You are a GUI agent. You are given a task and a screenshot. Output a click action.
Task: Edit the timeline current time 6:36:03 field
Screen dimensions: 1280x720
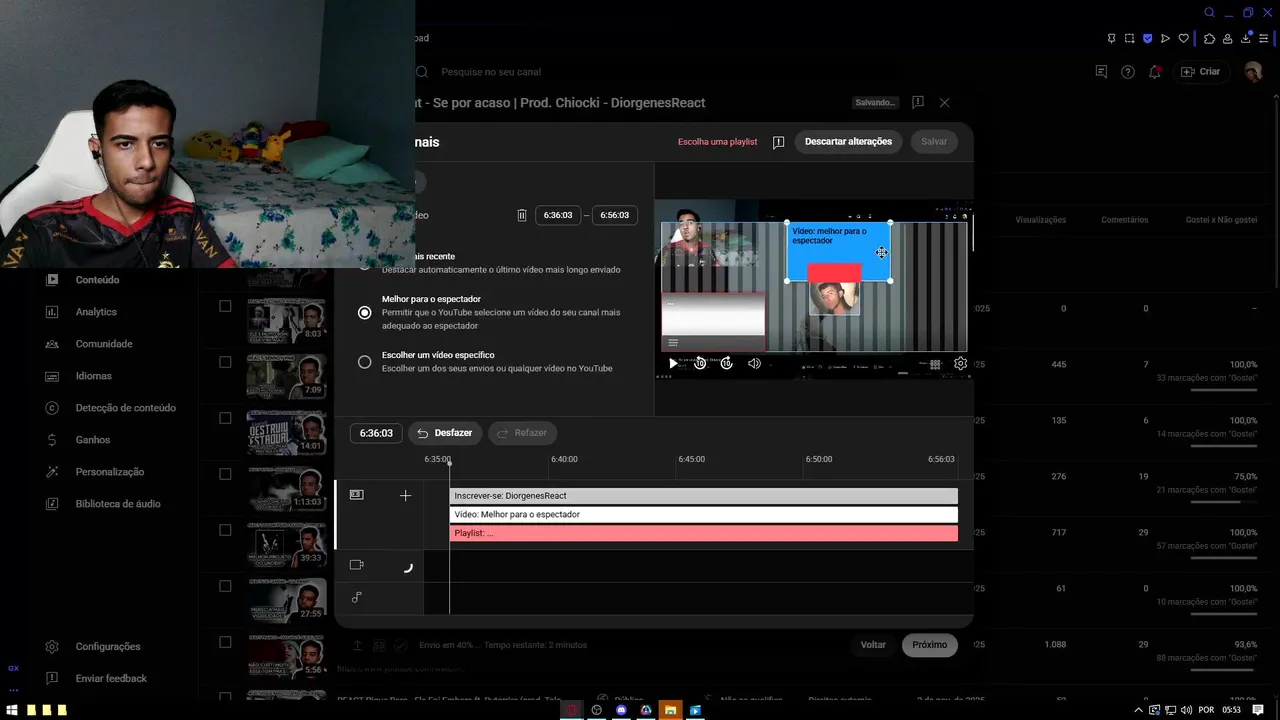376,433
